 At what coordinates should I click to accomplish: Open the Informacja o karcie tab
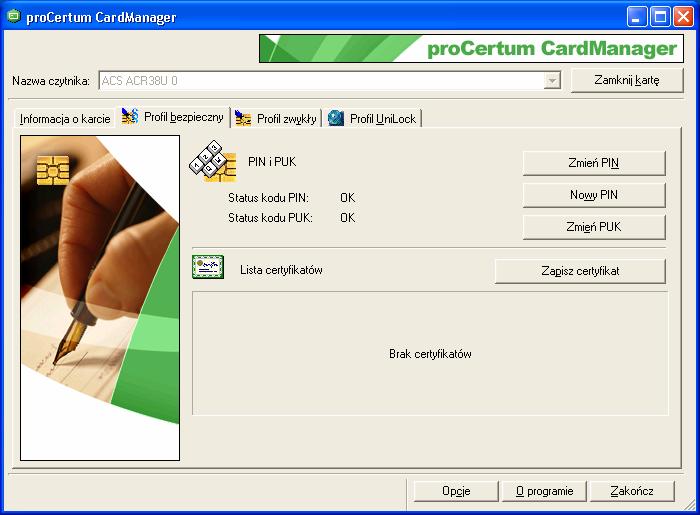click(65, 119)
